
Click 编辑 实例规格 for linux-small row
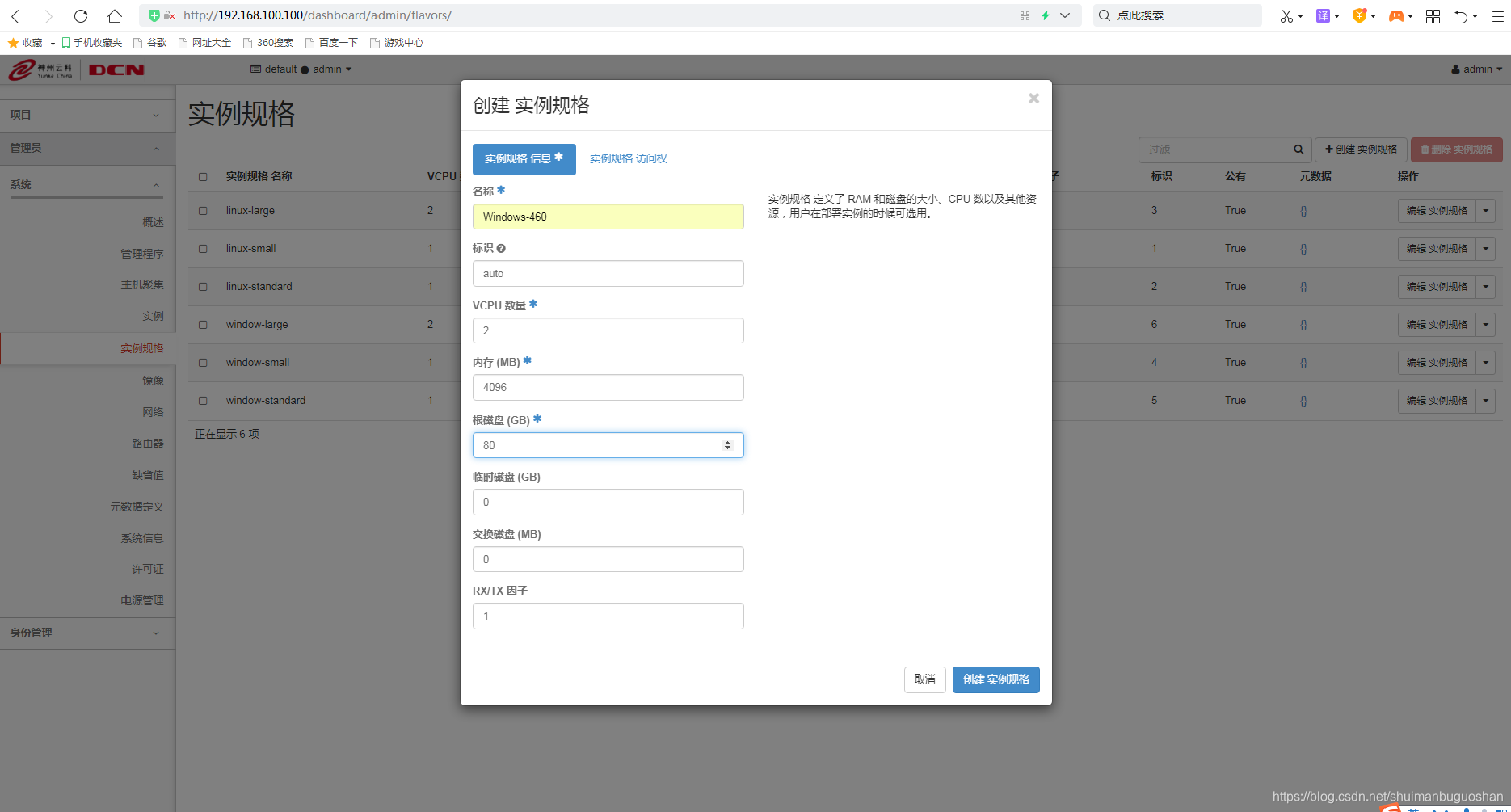(x=1437, y=249)
